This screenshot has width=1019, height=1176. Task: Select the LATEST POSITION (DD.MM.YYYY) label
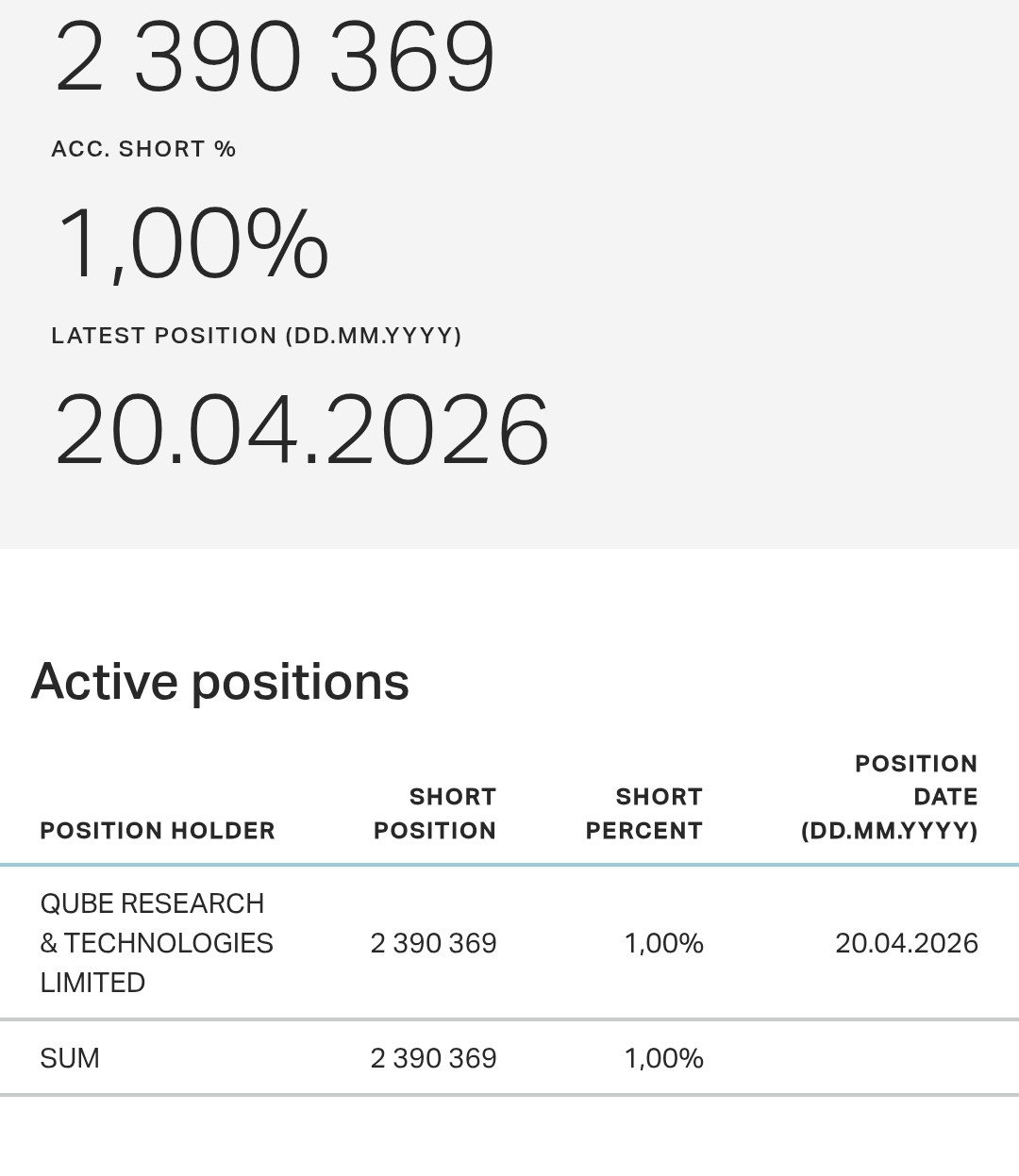pyautogui.click(x=257, y=336)
